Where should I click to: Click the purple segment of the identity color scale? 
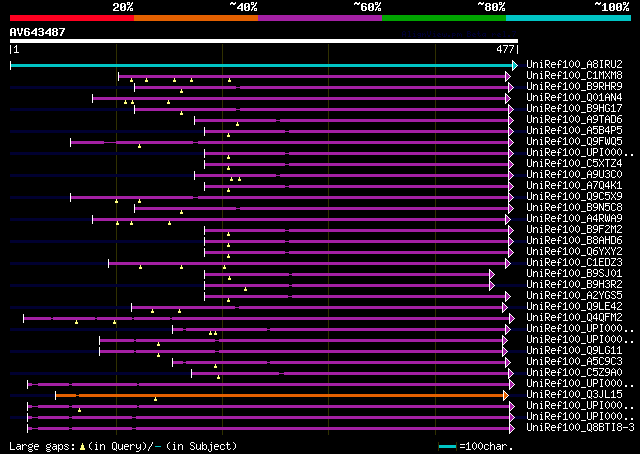320,18
